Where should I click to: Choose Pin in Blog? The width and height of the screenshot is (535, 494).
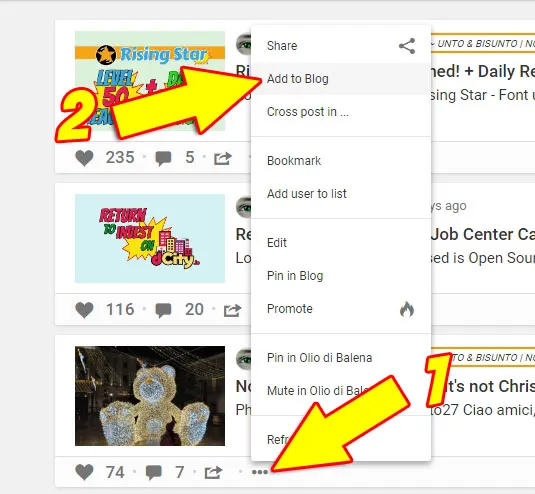[x=341, y=276]
